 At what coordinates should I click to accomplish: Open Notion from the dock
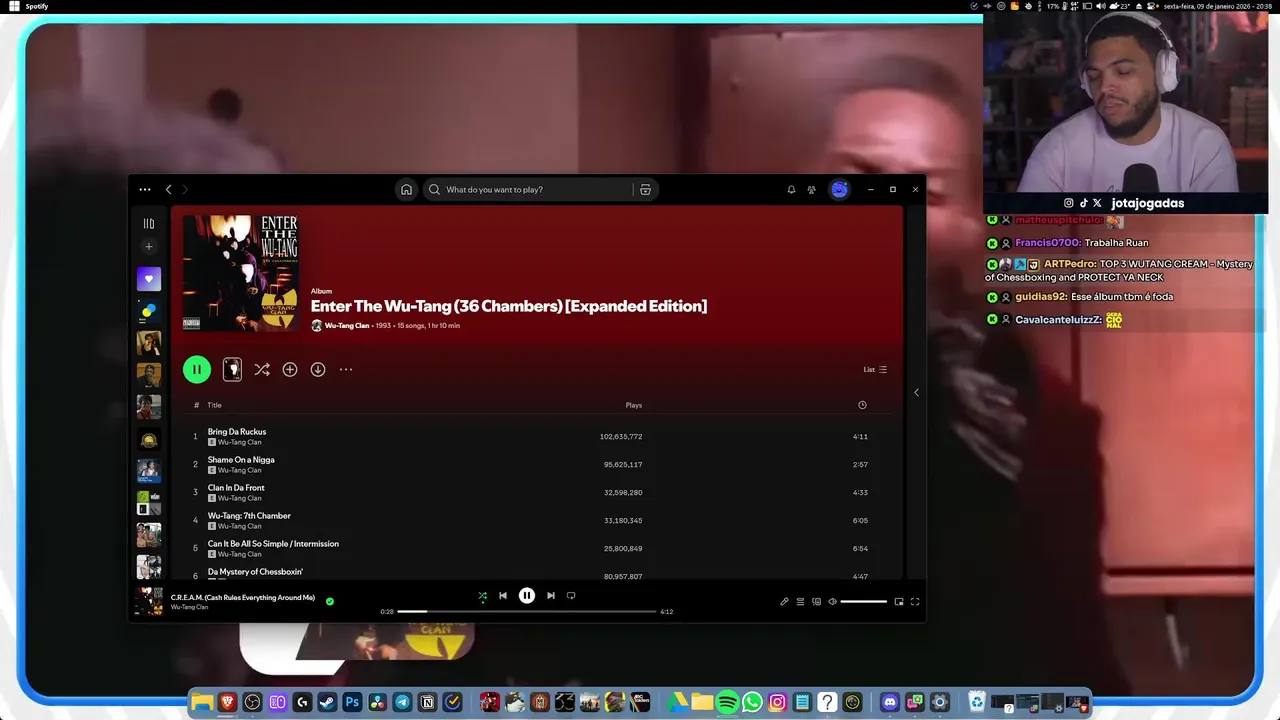pyautogui.click(x=427, y=703)
